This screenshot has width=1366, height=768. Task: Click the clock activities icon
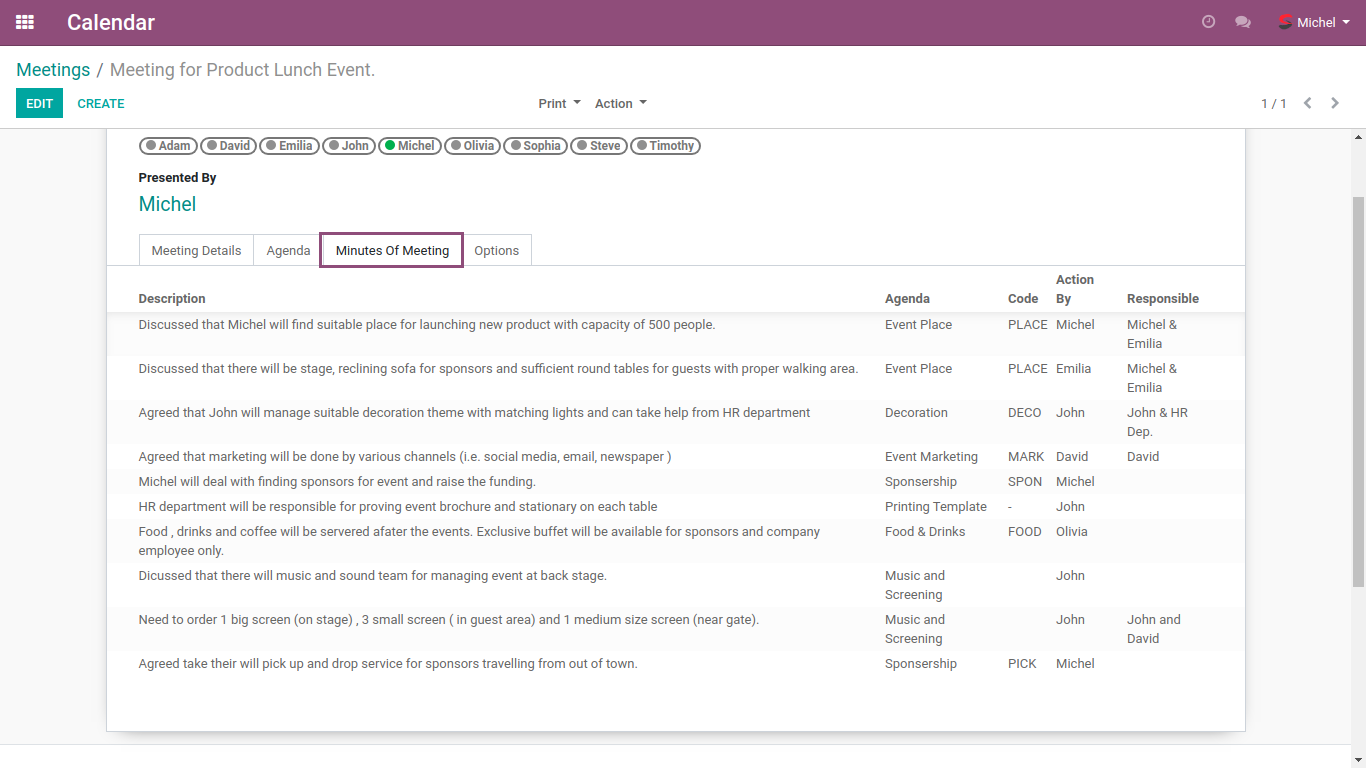[x=1208, y=22]
